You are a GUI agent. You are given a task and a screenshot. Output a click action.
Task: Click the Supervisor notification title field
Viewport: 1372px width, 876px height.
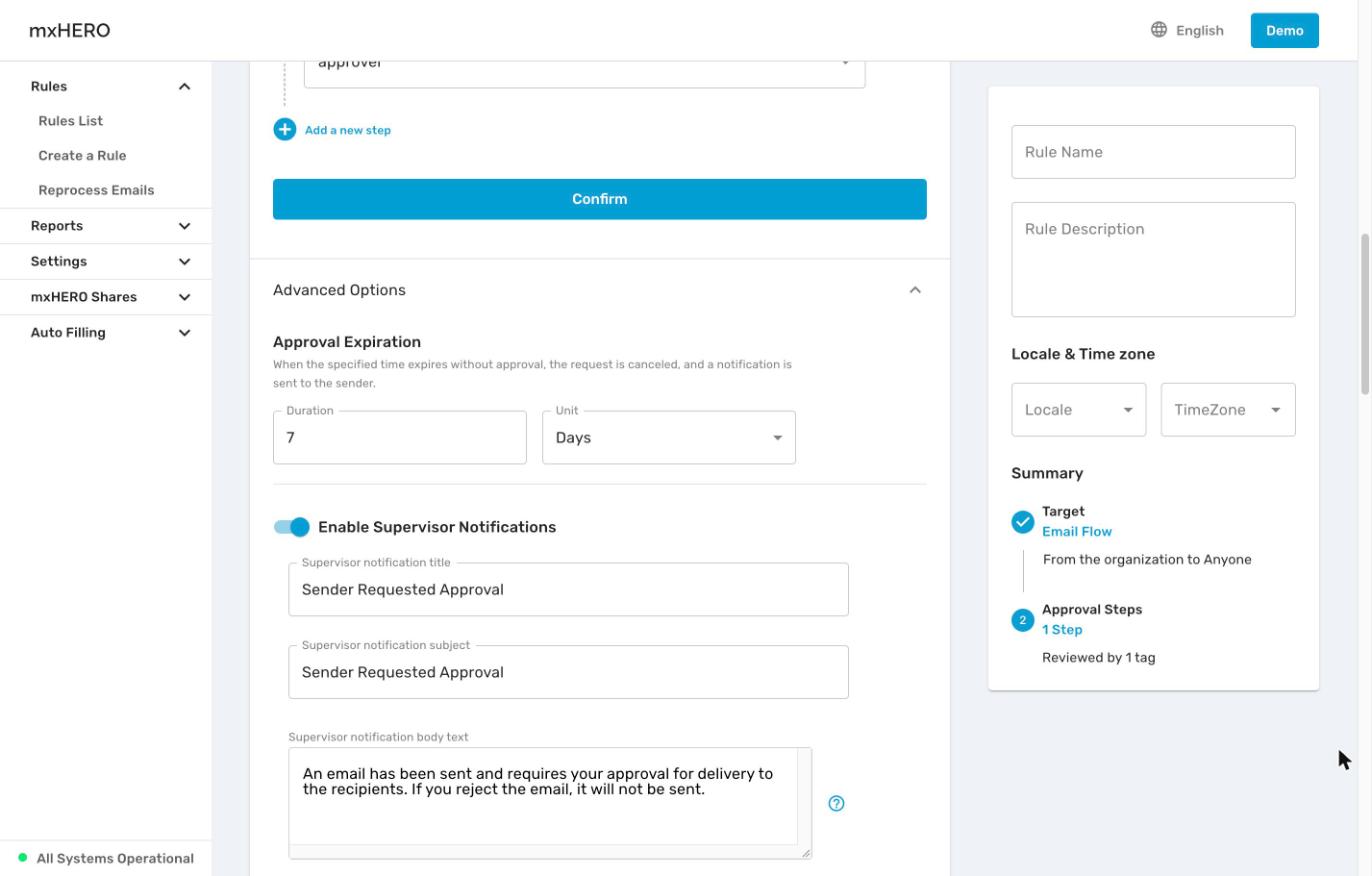pos(568,590)
